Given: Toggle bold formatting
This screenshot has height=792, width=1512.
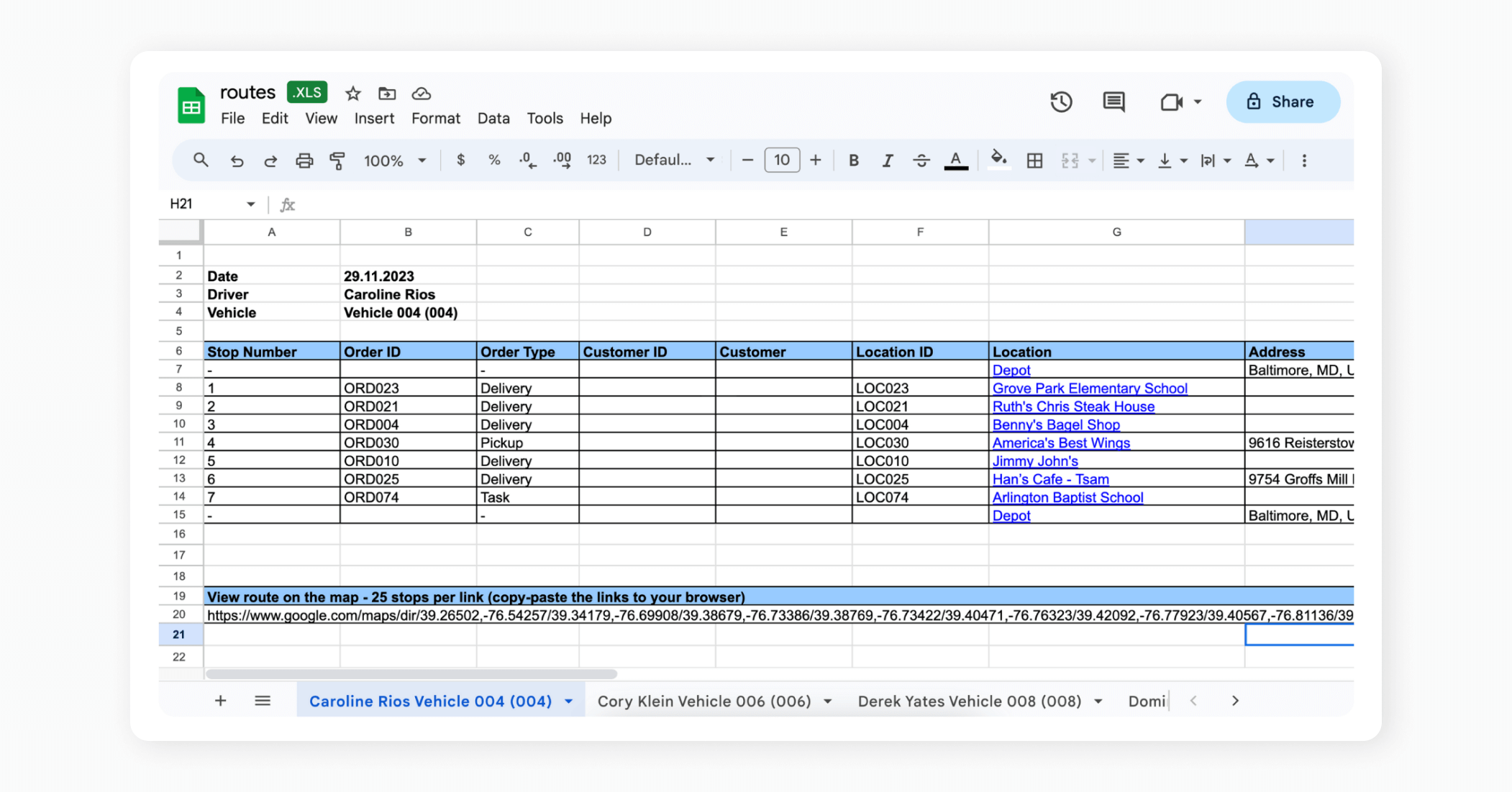Looking at the screenshot, I should click(x=853, y=160).
